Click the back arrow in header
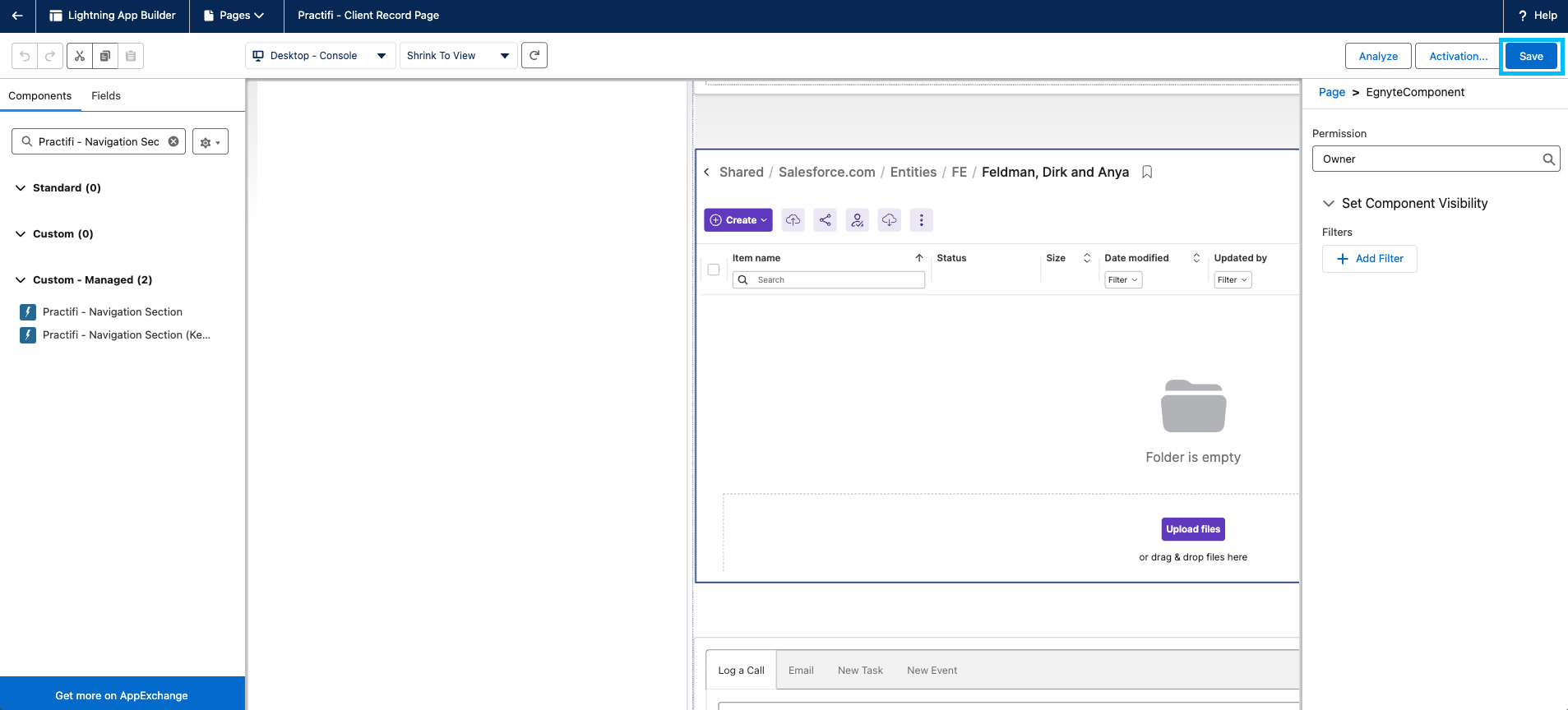 17,16
